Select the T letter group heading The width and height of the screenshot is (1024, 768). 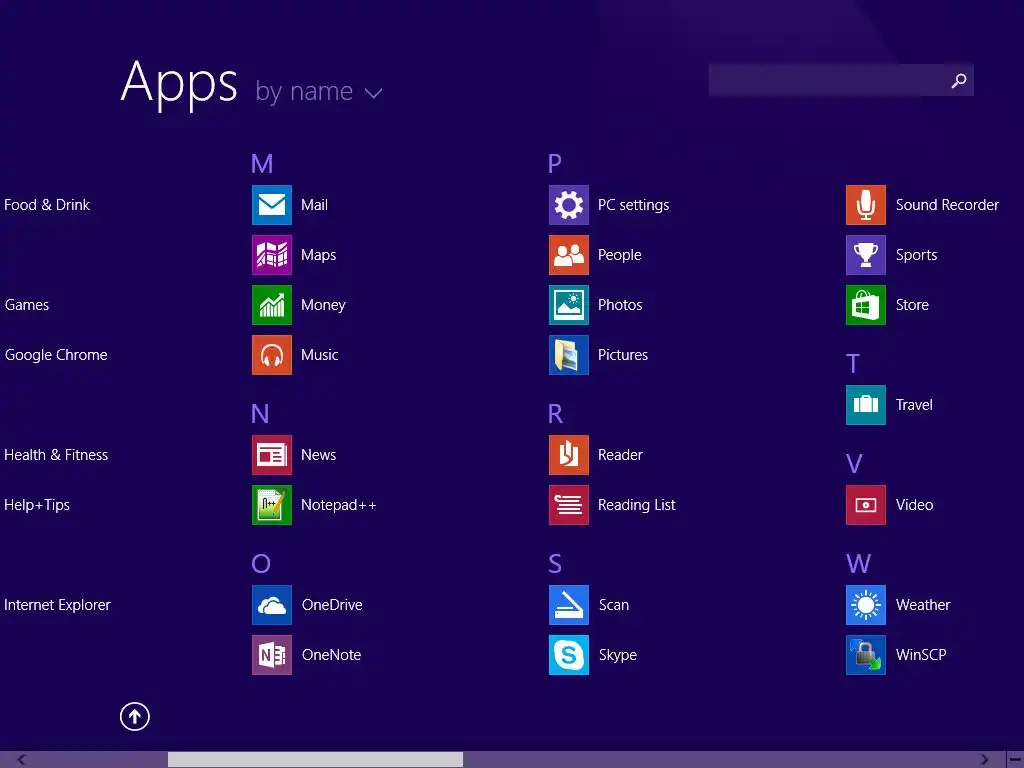(x=853, y=364)
